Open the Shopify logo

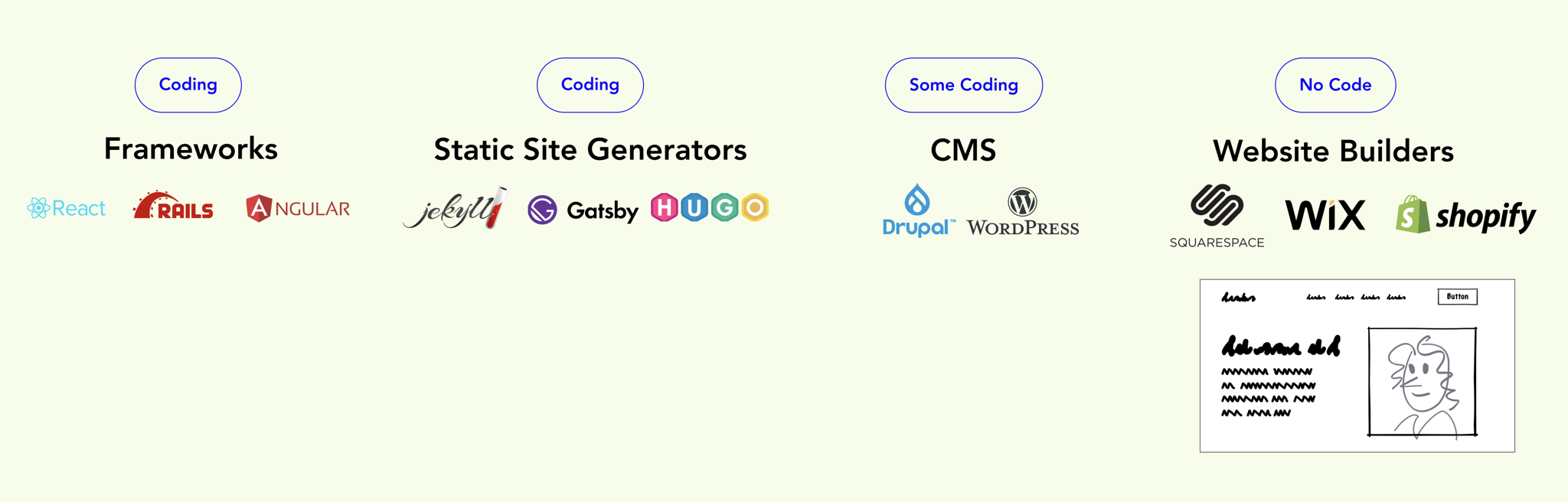click(x=1465, y=215)
